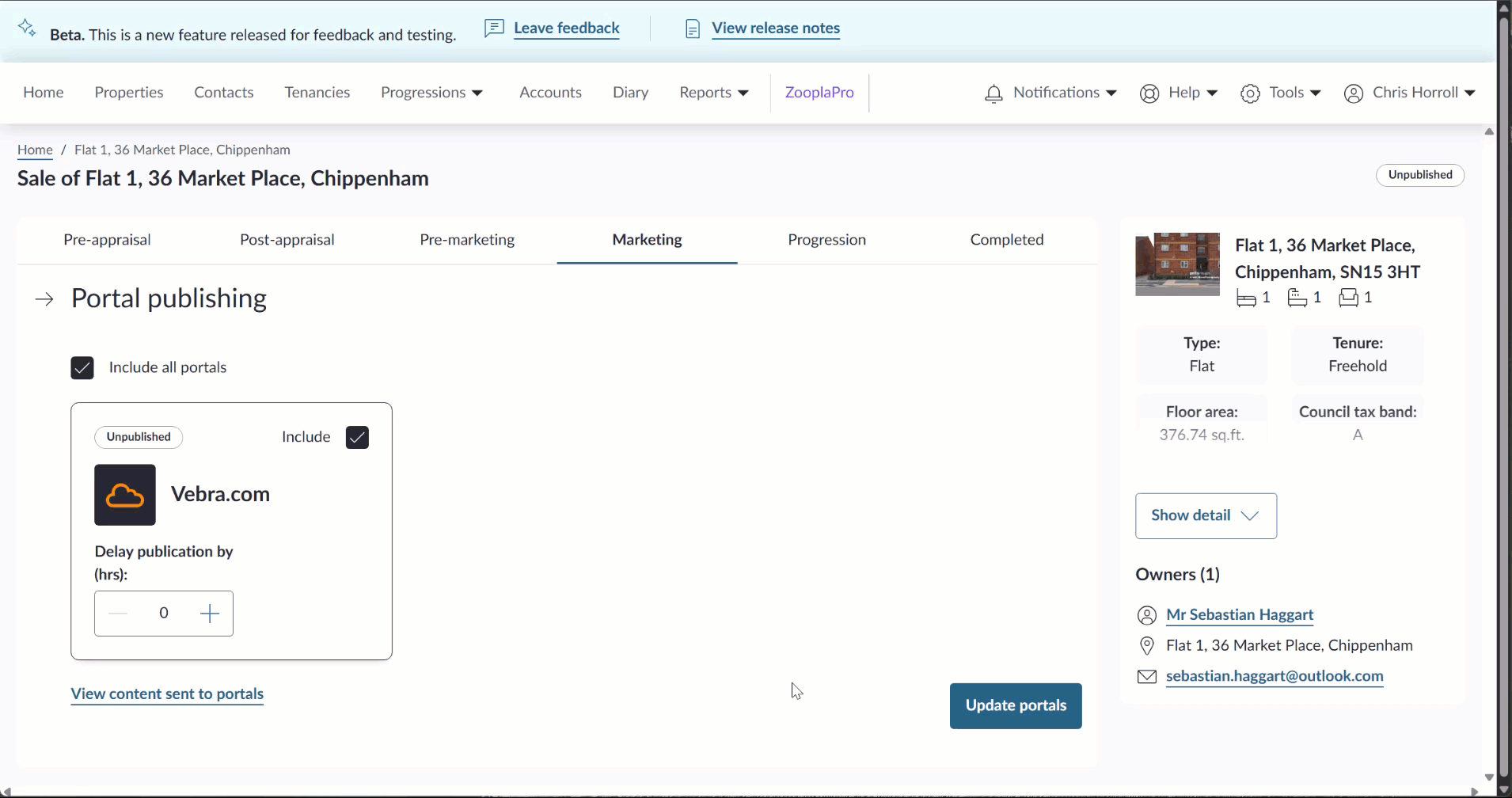
Task: Click the release notes document icon
Action: (x=693, y=29)
